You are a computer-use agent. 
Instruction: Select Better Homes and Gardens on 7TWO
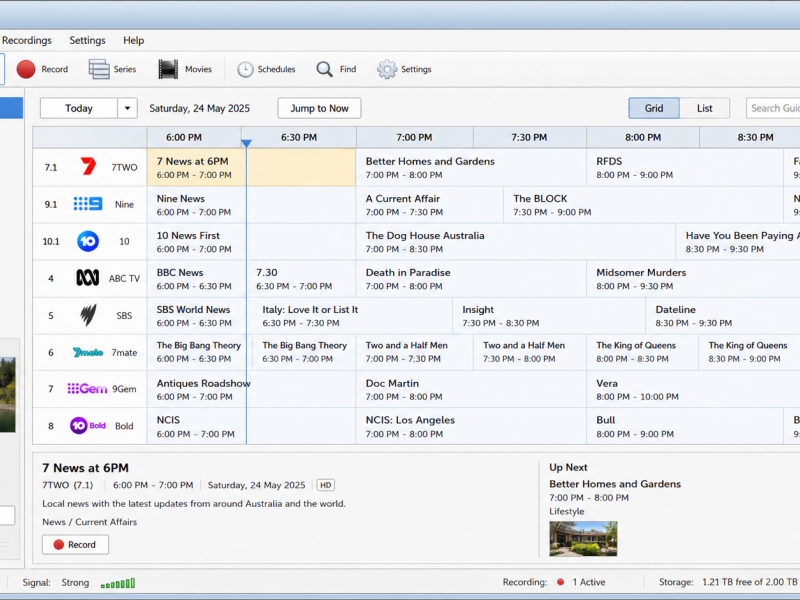tap(471, 167)
